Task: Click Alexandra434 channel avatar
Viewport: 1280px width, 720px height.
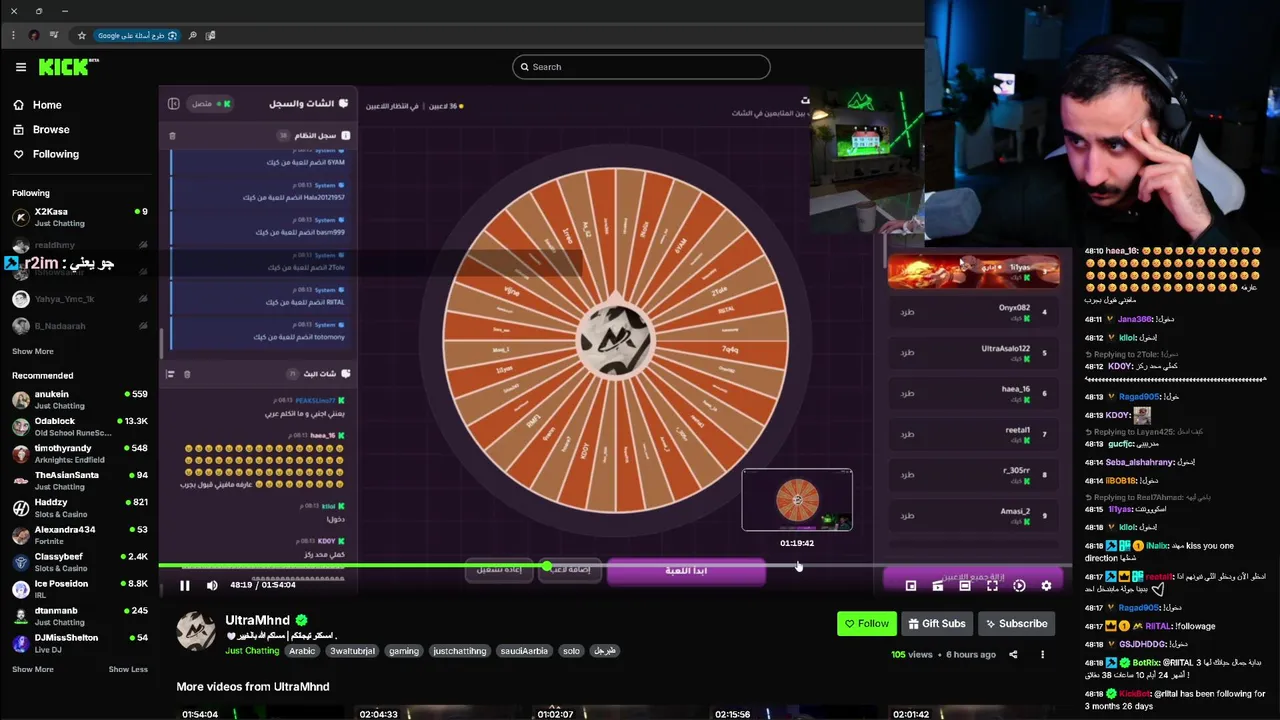Action: click(x=21, y=535)
